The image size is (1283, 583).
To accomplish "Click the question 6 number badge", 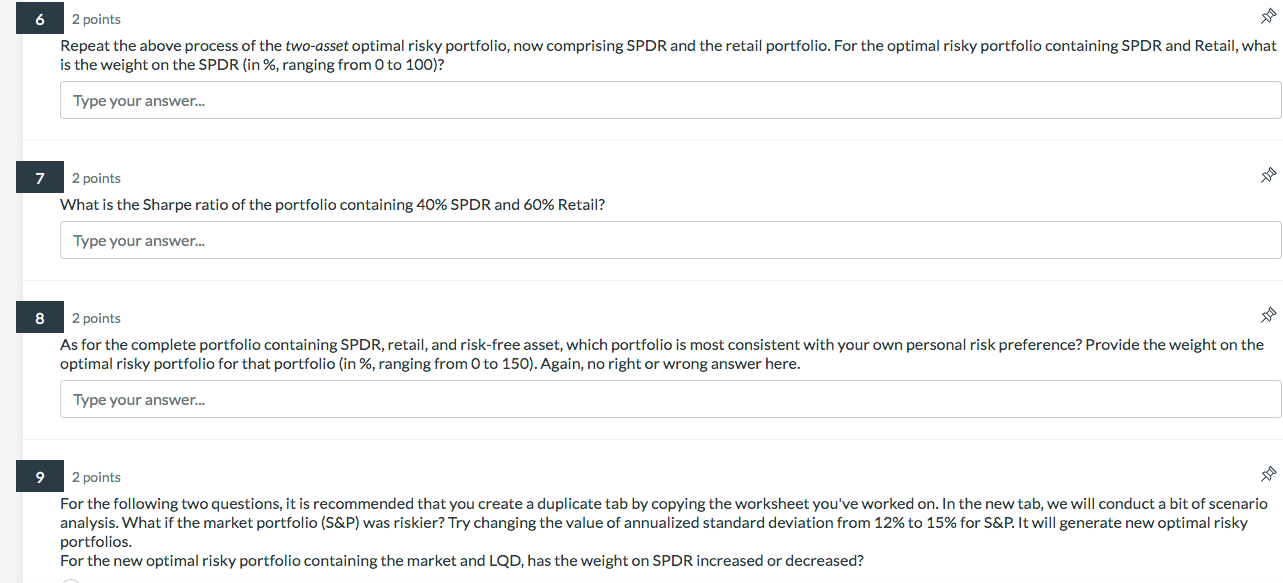I will (39, 18).
